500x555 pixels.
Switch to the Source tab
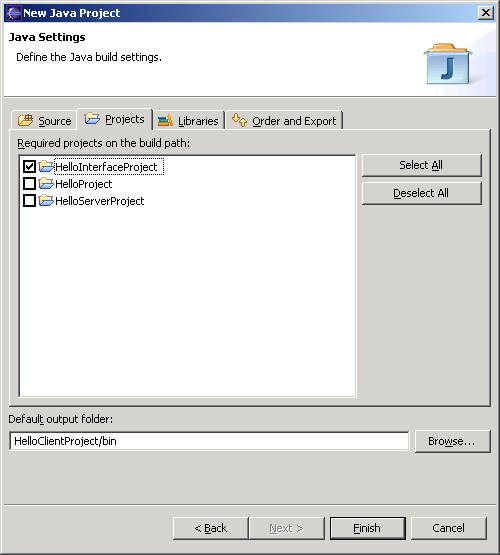pos(44,121)
